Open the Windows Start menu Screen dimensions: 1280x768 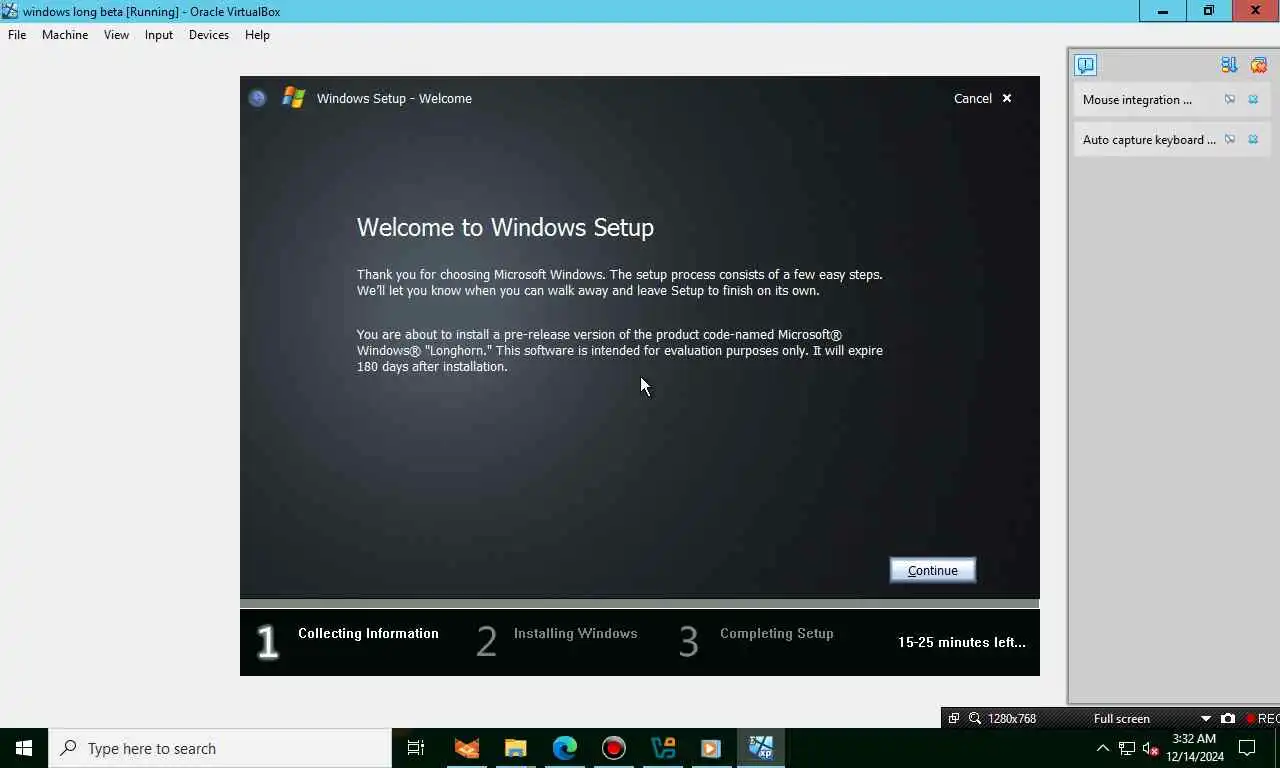[24, 748]
